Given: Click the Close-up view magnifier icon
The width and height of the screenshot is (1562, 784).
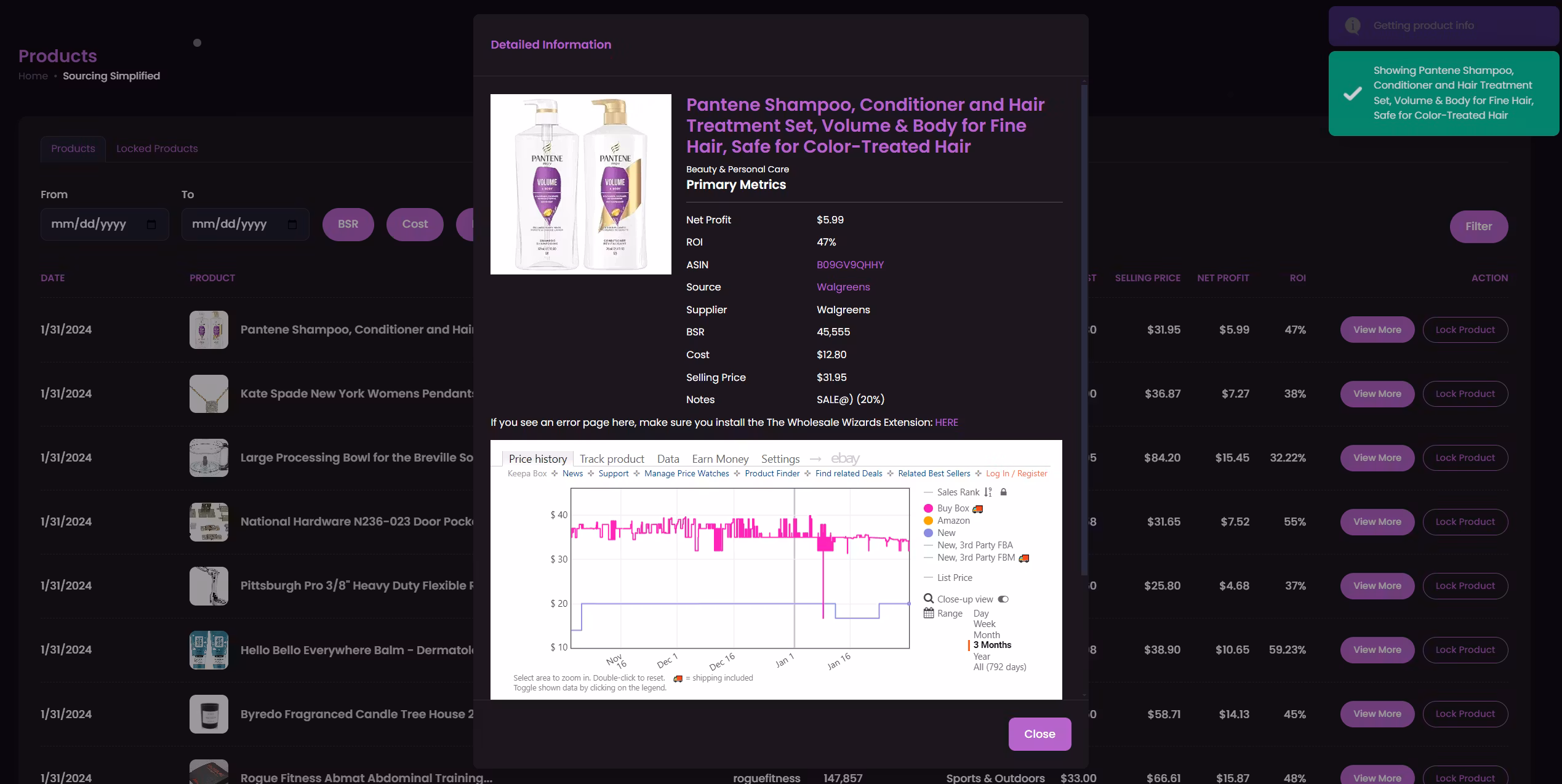Looking at the screenshot, I should [929, 599].
